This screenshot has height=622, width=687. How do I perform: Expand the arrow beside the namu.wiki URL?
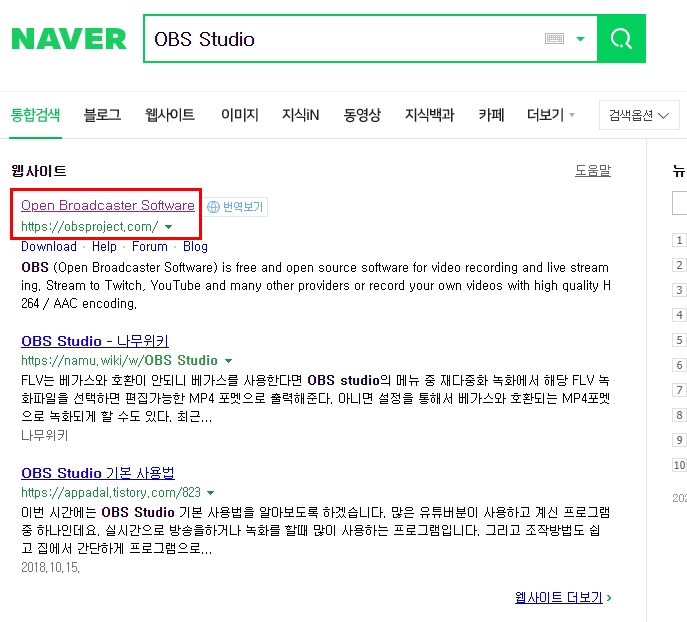click(228, 361)
